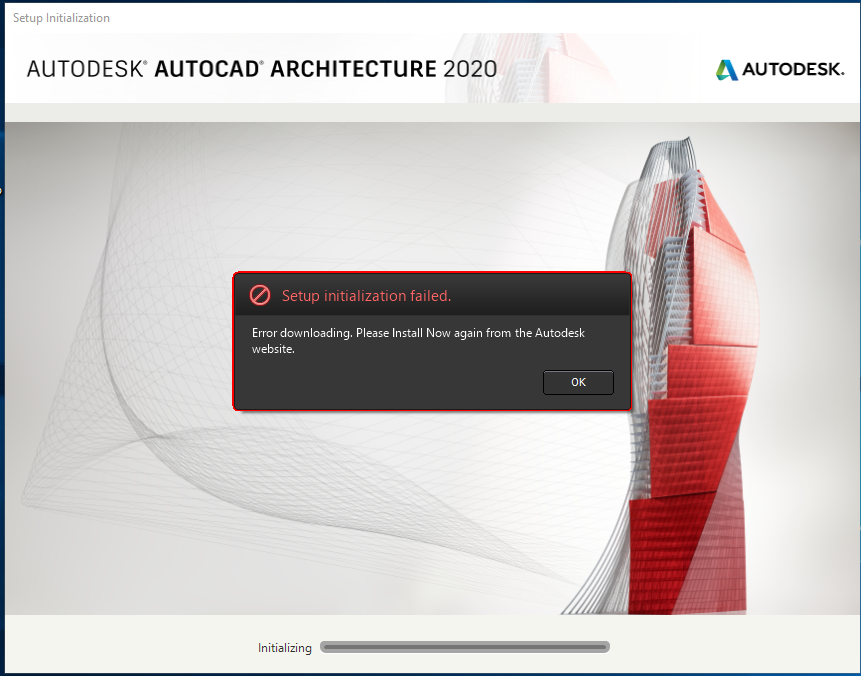This screenshot has width=861, height=676.
Task: Click the small arrow on the left edge
Action: tap(3, 189)
